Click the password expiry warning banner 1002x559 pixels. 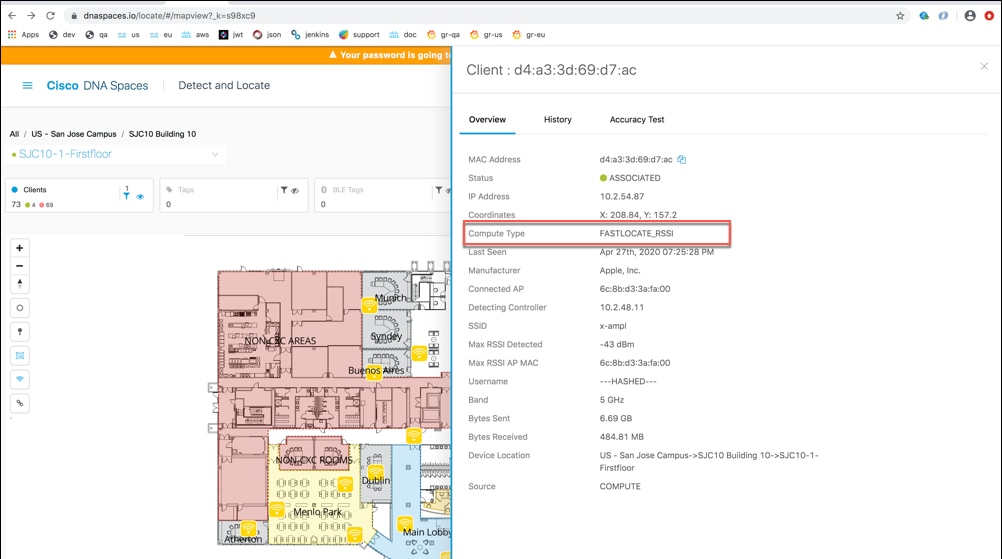[227, 55]
